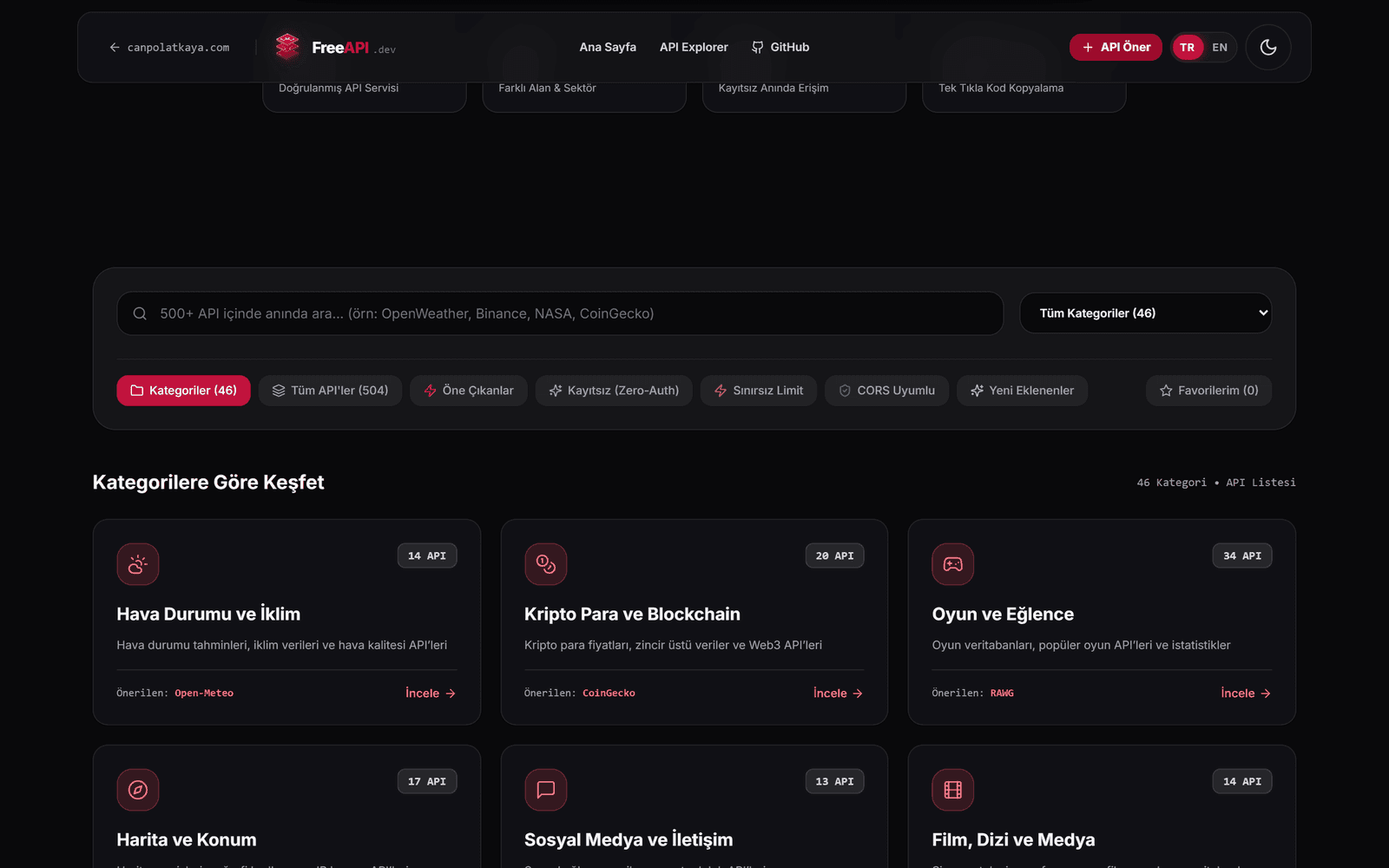Click the lightning icon in Öne Çıkanlar

[430, 391]
